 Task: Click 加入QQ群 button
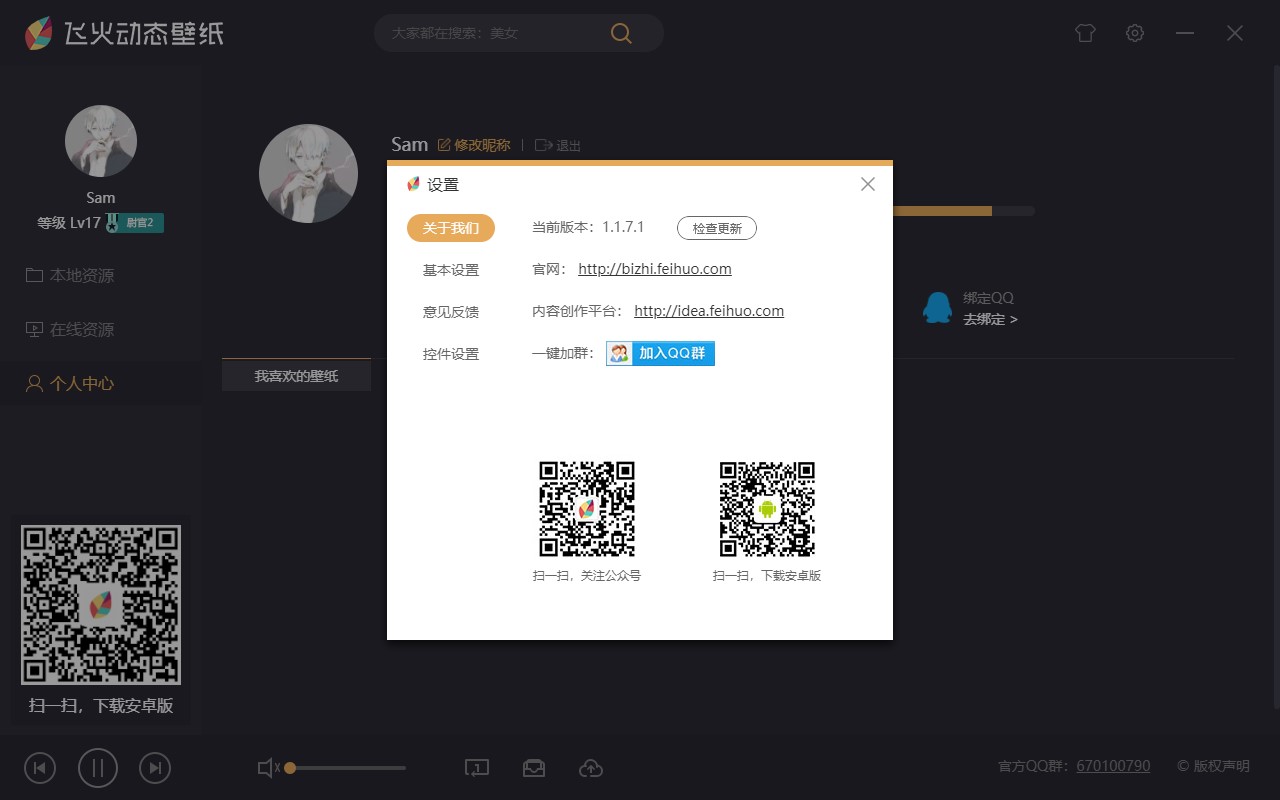(x=660, y=353)
